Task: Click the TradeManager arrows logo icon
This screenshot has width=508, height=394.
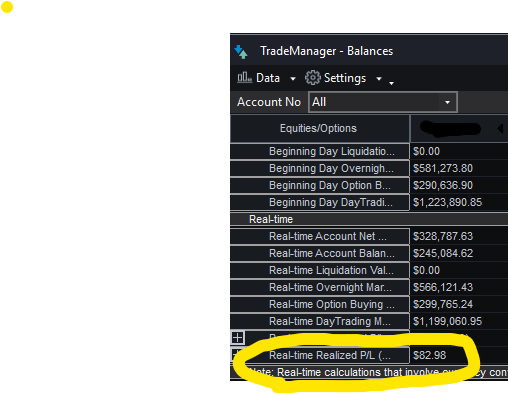Action: tap(241, 52)
